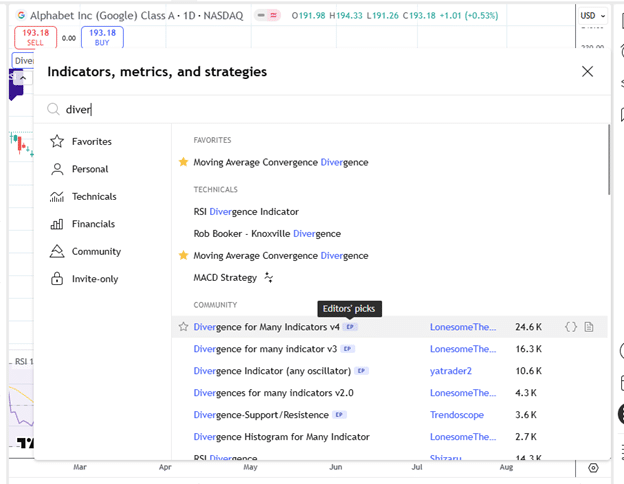This screenshot has height=484, width=624.
Task: Unstar Moving Average Convergence Divergence under Technicals
Action: (x=183, y=256)
